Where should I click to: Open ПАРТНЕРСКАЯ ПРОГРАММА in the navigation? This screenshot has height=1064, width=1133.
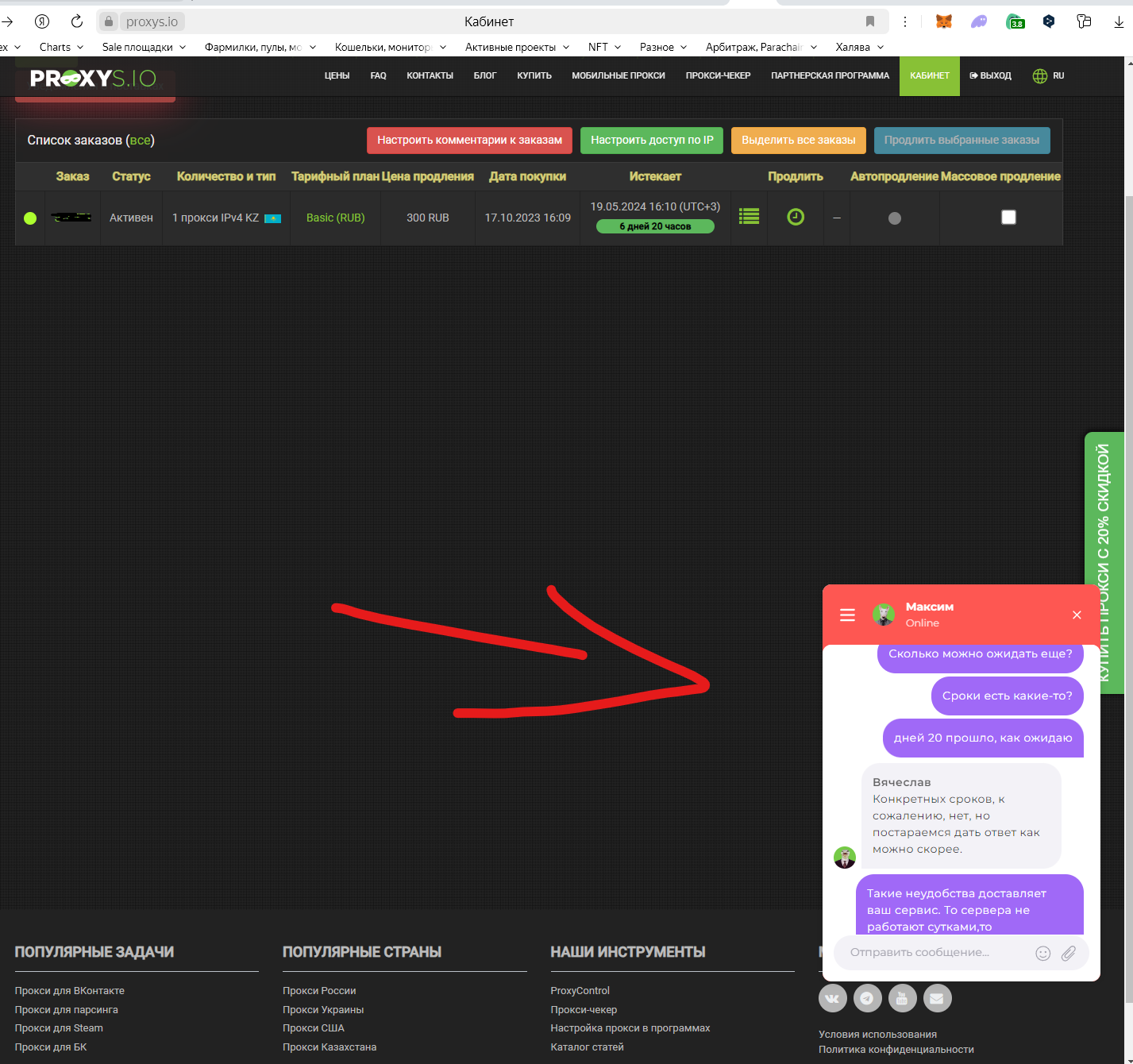[x=830, y=76]
